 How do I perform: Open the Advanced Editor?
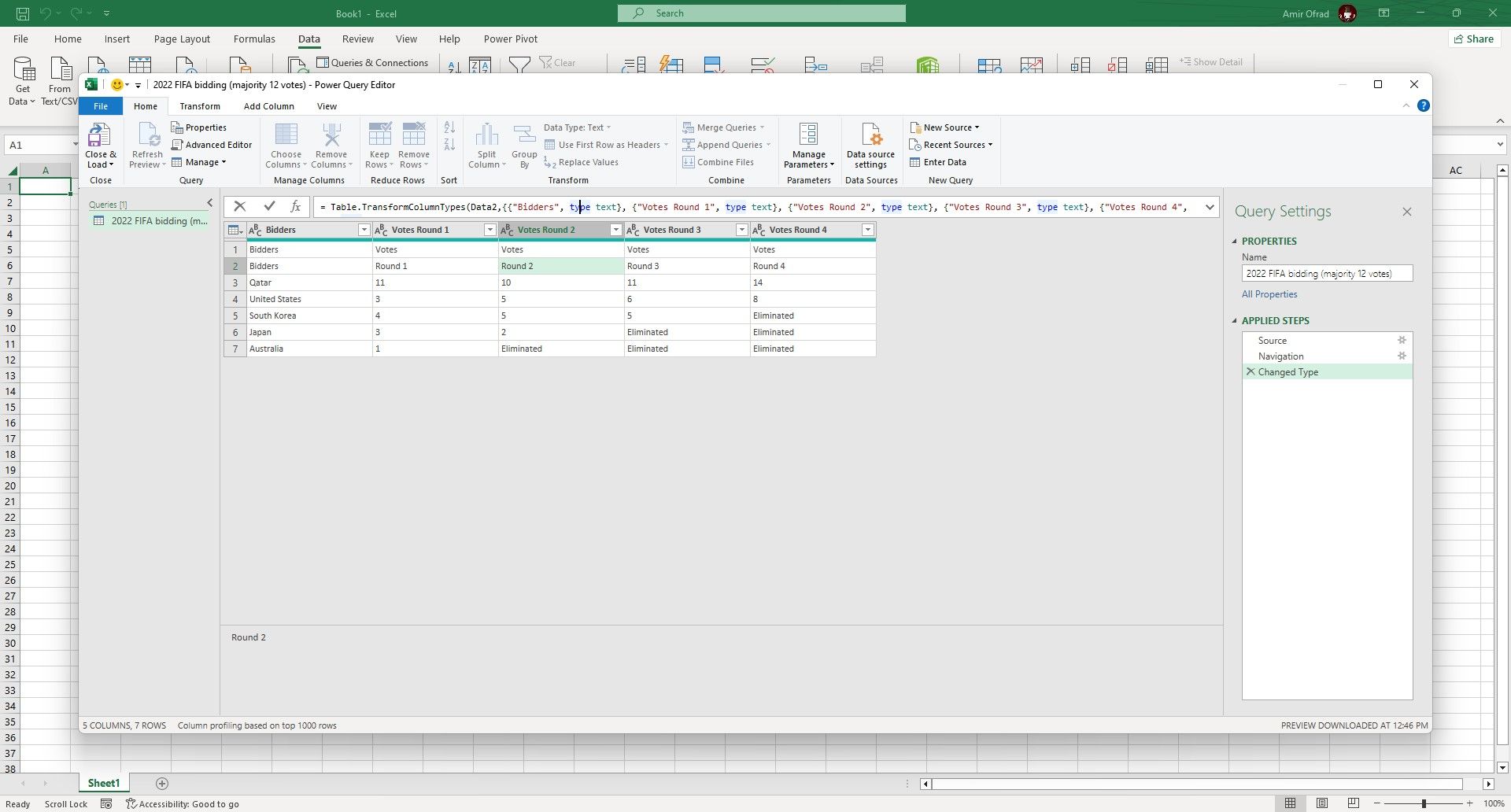tap(212, 144)
